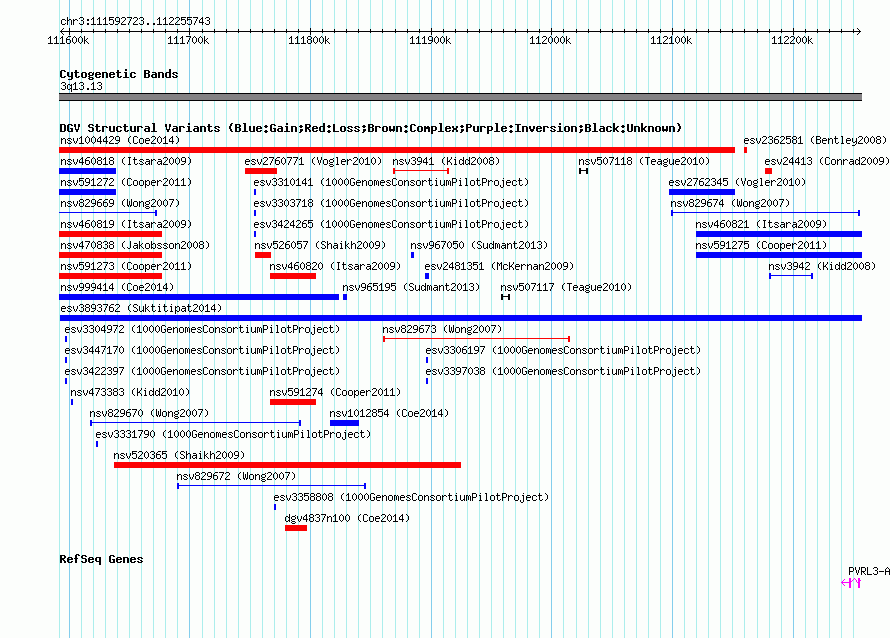Viewport: 890px width, 638px height.
Task: Click esv2762345 (Vogler2010) label
Action: click(x=737, y=182)
